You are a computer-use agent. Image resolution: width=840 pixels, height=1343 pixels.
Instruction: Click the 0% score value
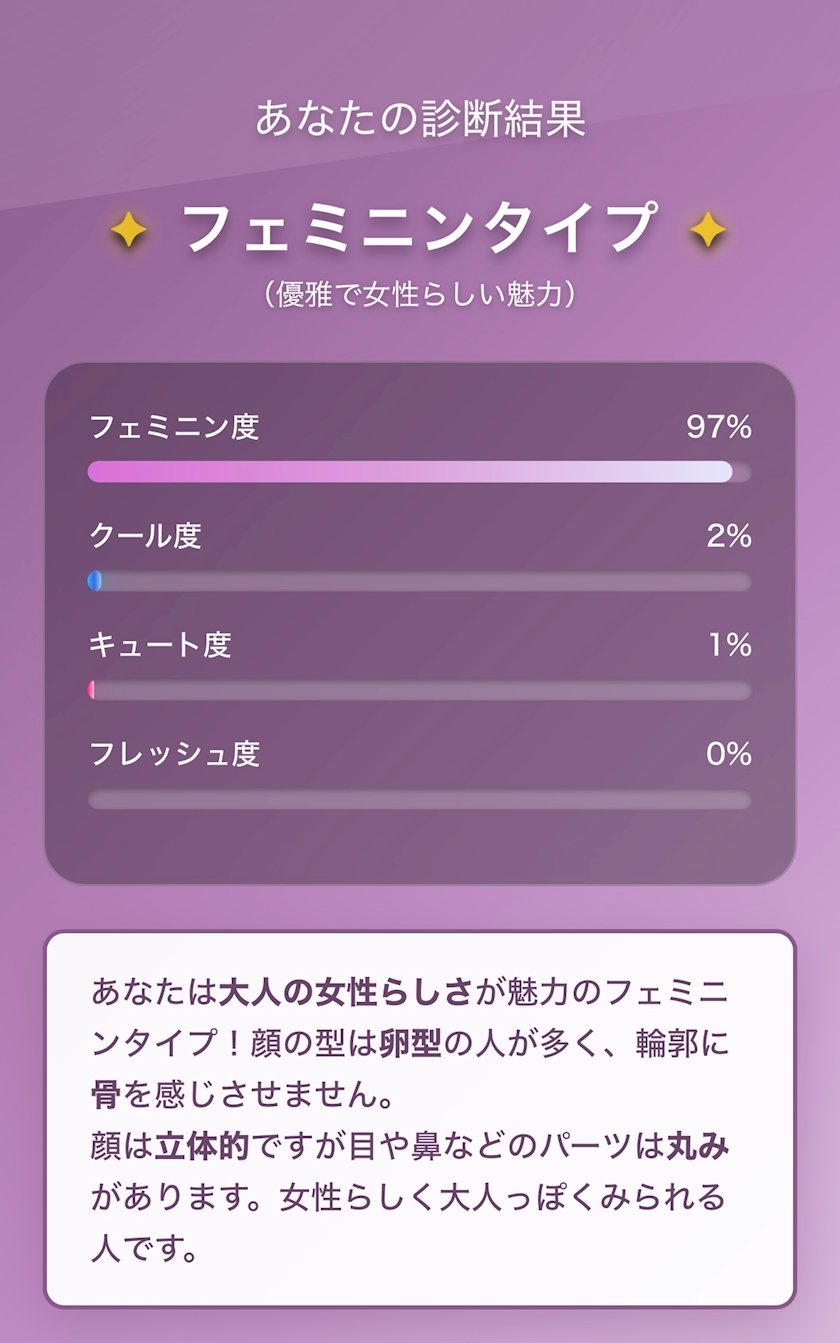(x=728, y=753)
